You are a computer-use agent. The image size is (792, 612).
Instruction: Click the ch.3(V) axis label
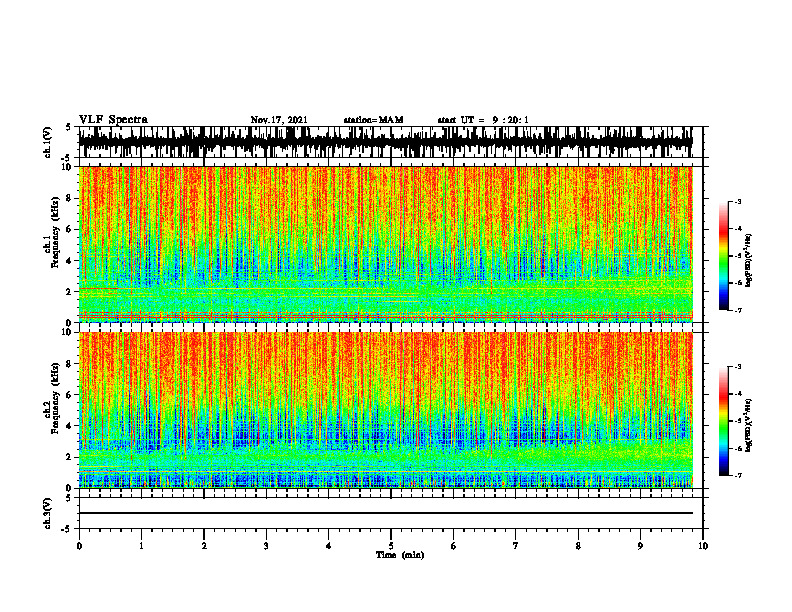coord(48,513)
